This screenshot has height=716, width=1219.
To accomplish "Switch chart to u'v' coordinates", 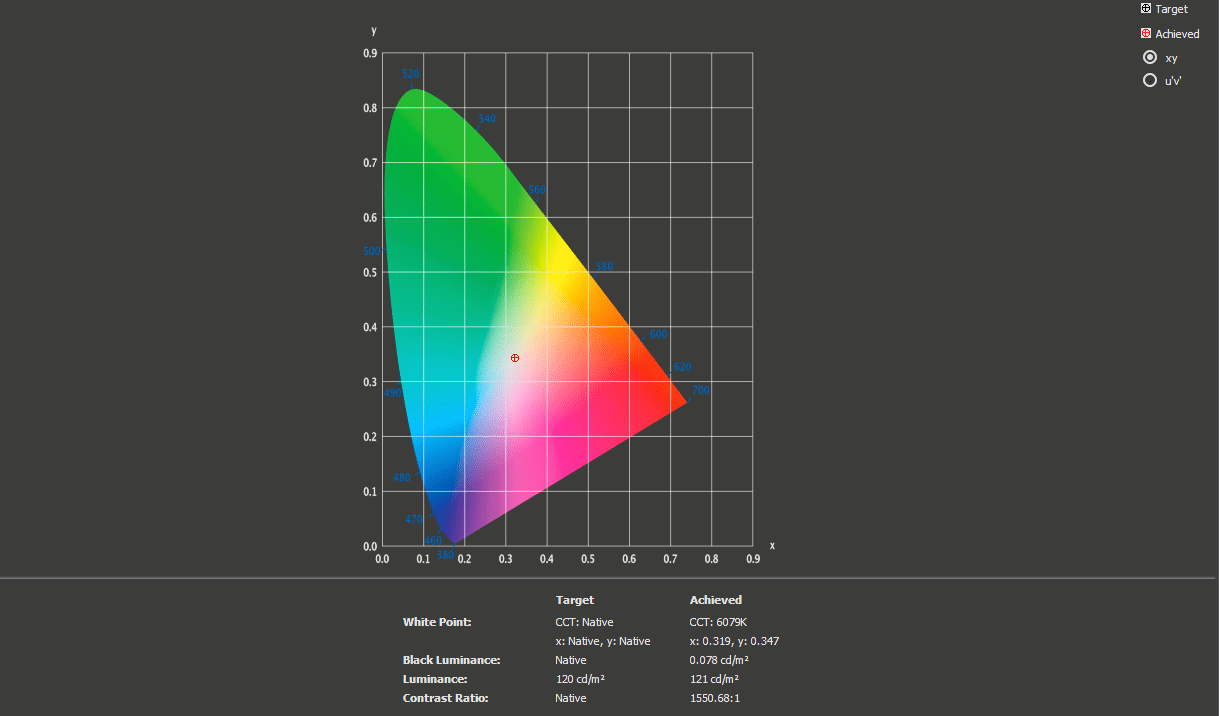I will click(x=1150, y=80).
